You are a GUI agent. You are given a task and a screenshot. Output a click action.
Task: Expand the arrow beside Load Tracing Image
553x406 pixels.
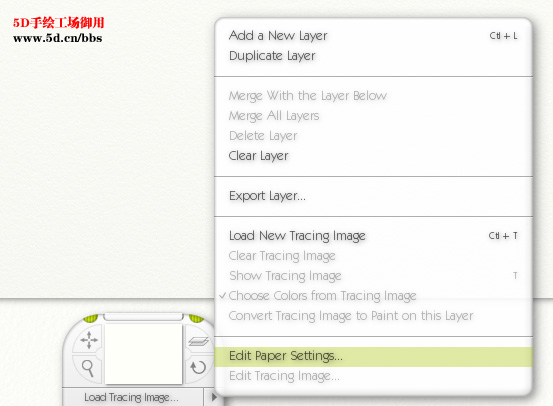coord(214,397)
